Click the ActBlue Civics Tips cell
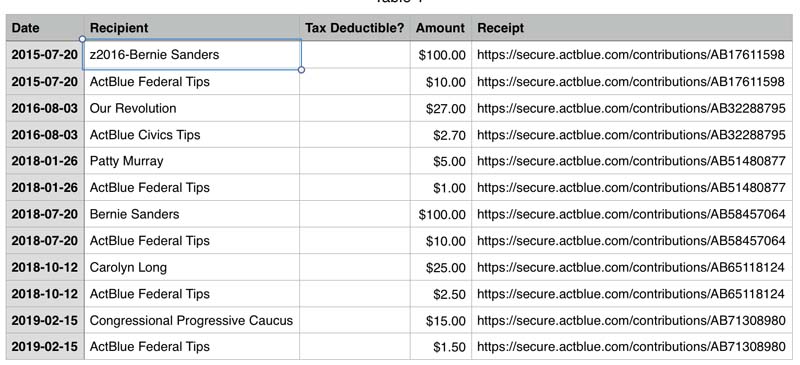Screen dimensions: 800x365 pos(192,135)
